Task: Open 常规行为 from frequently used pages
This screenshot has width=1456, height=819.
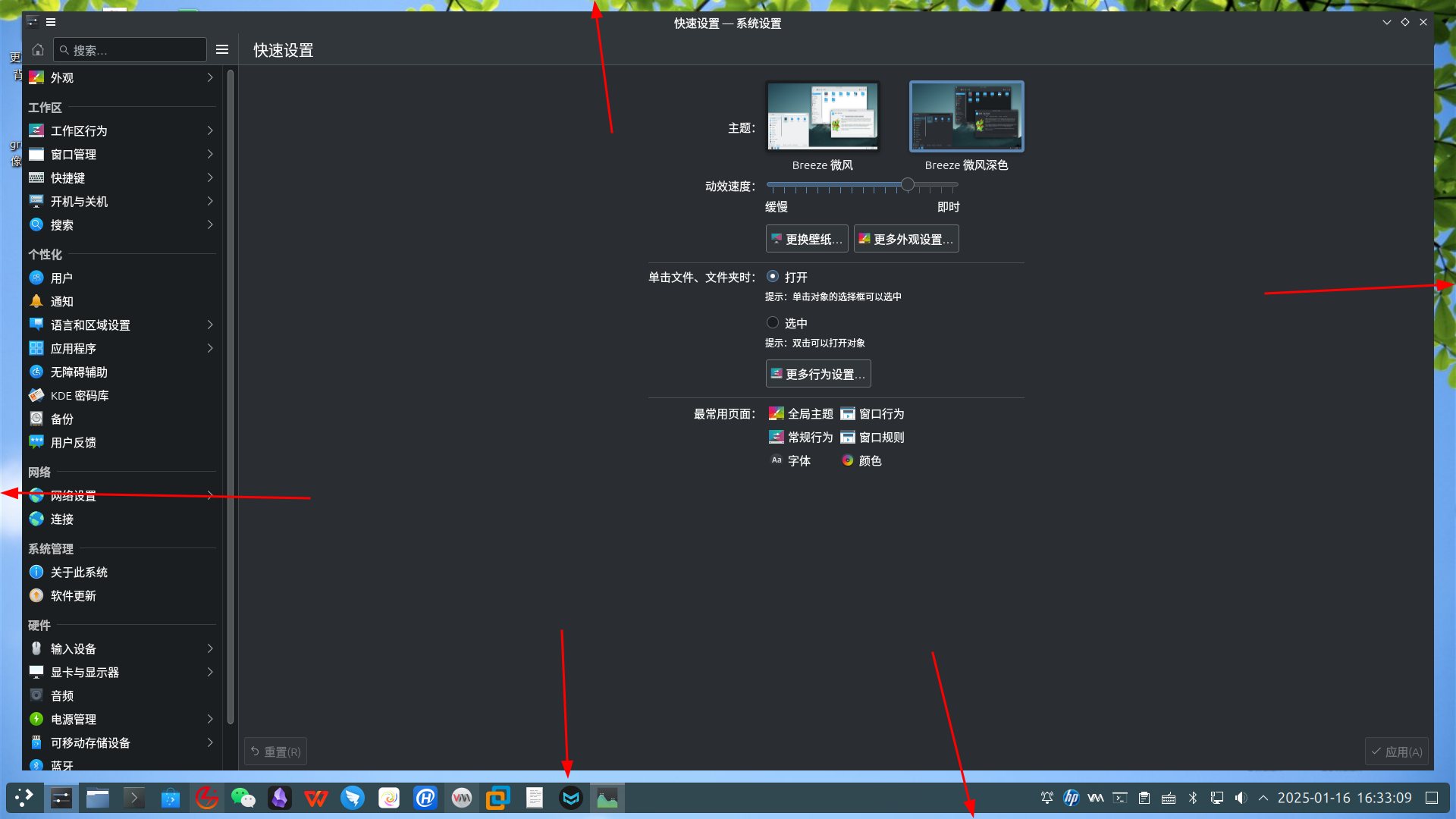Action: pyautogui.click(x=801, y=438)
